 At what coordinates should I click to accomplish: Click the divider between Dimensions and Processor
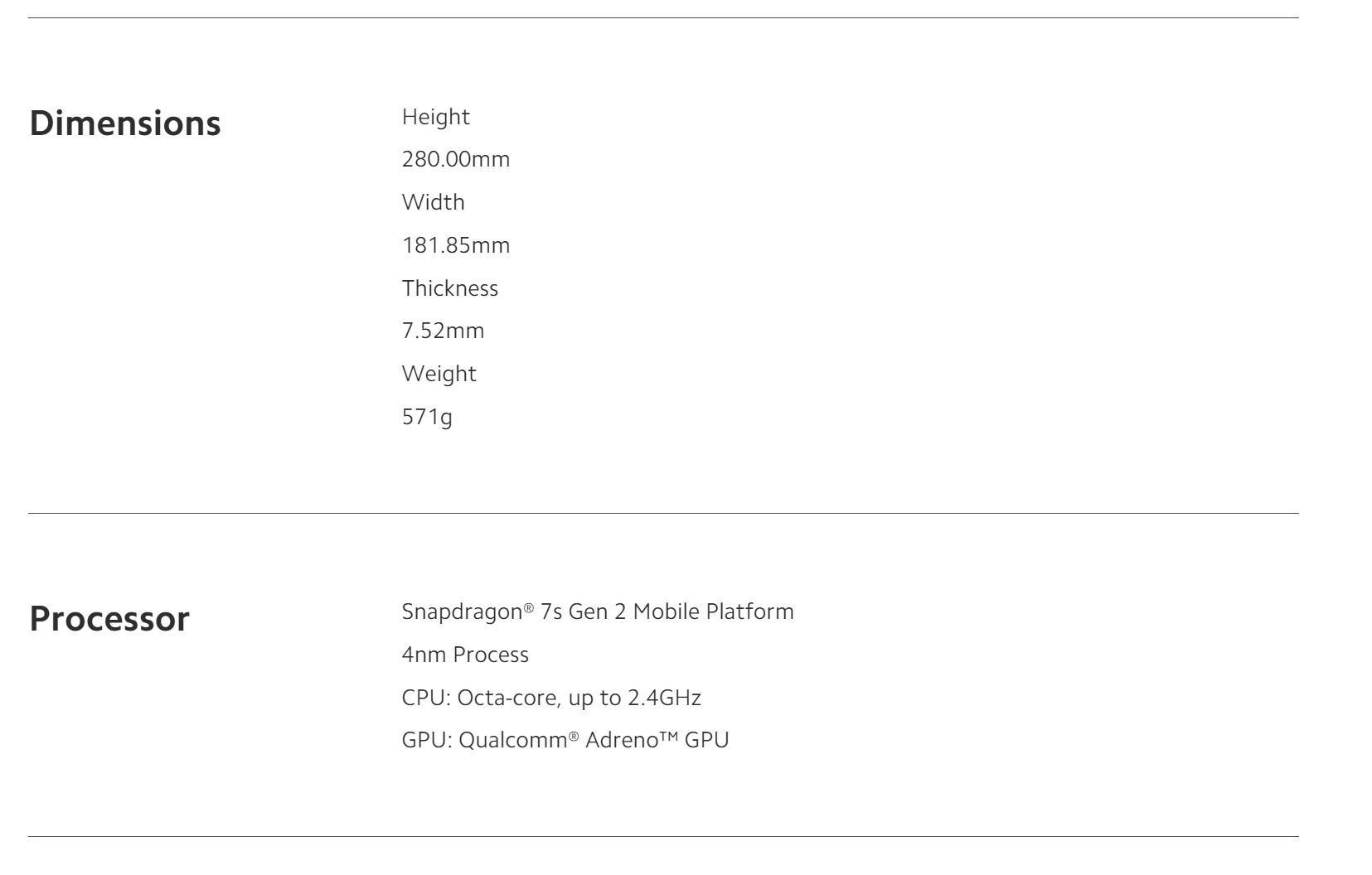click(x=663, y=514)
